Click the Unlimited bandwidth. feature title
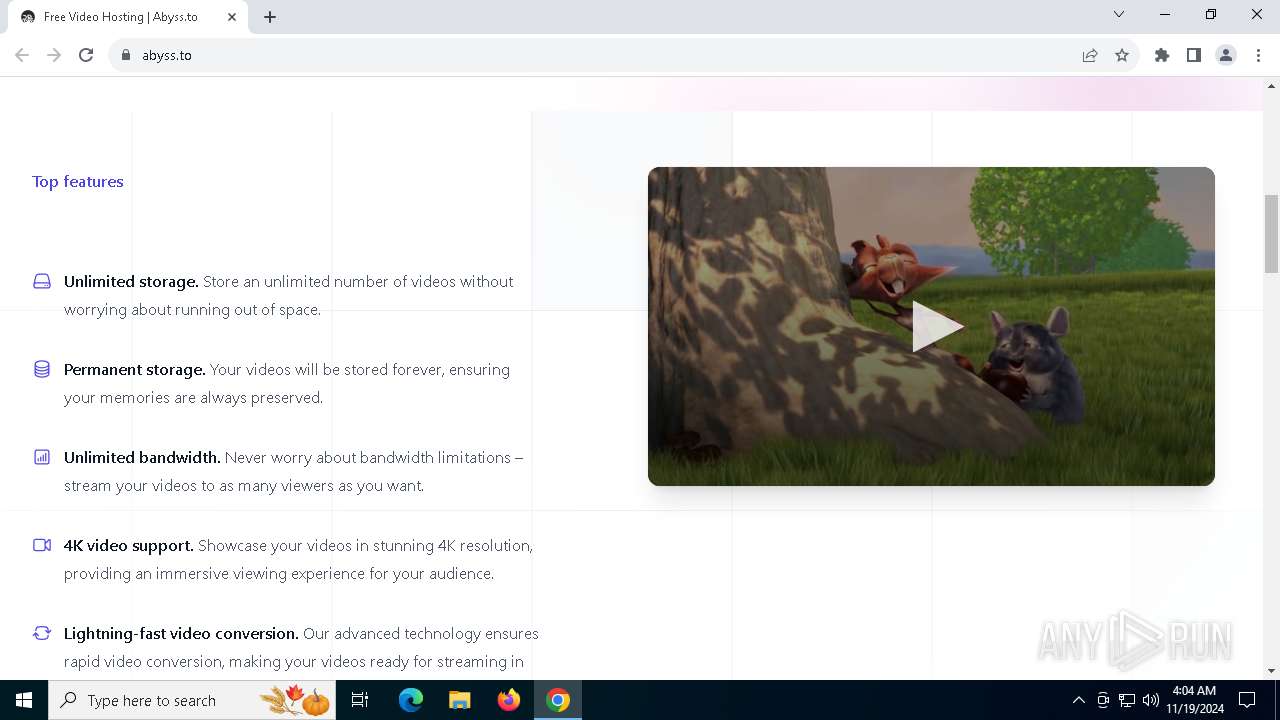Image resolution: width=1280 pixels, height=720 pixels. [142, 458]
